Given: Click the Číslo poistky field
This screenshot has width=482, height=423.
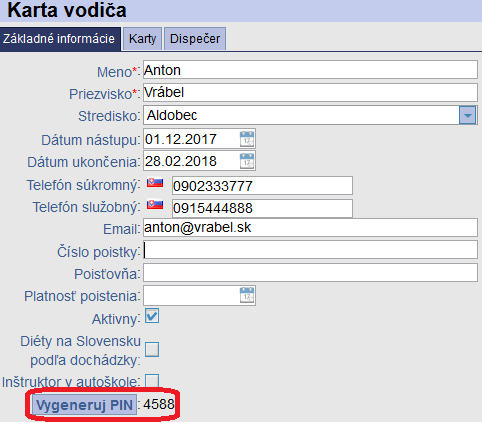Looking at the screenshot, I should click(x=310, y=250).
